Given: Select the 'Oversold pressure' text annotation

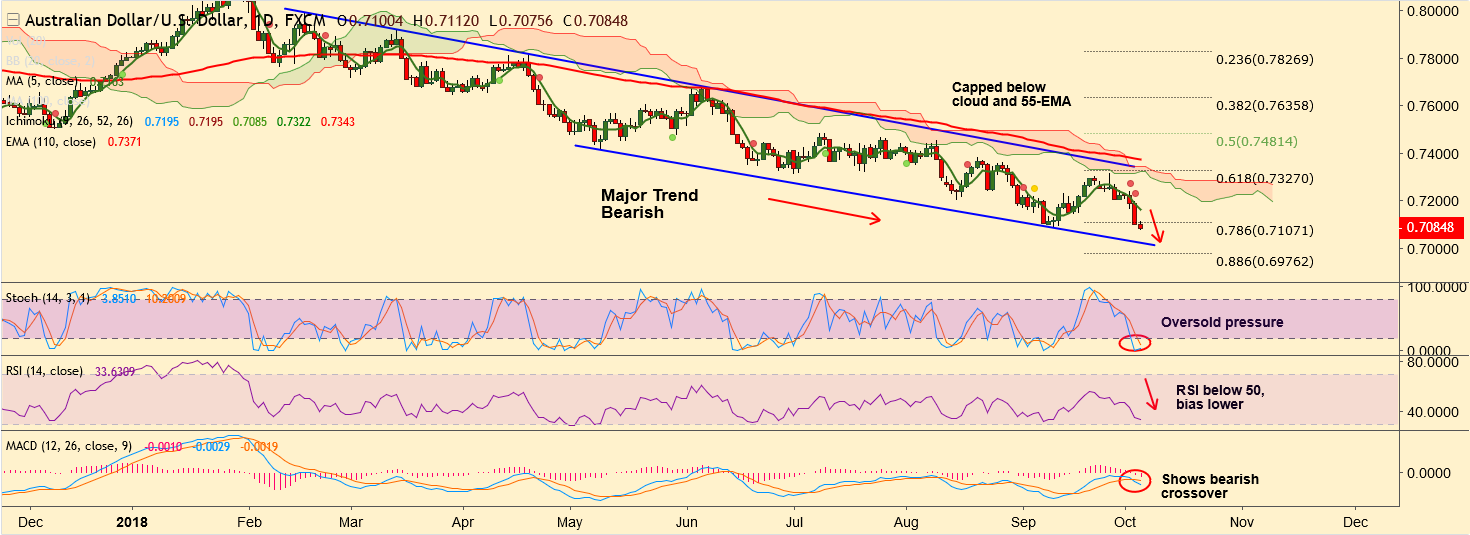Looking at the screenshot, I should coord(1221,323).
